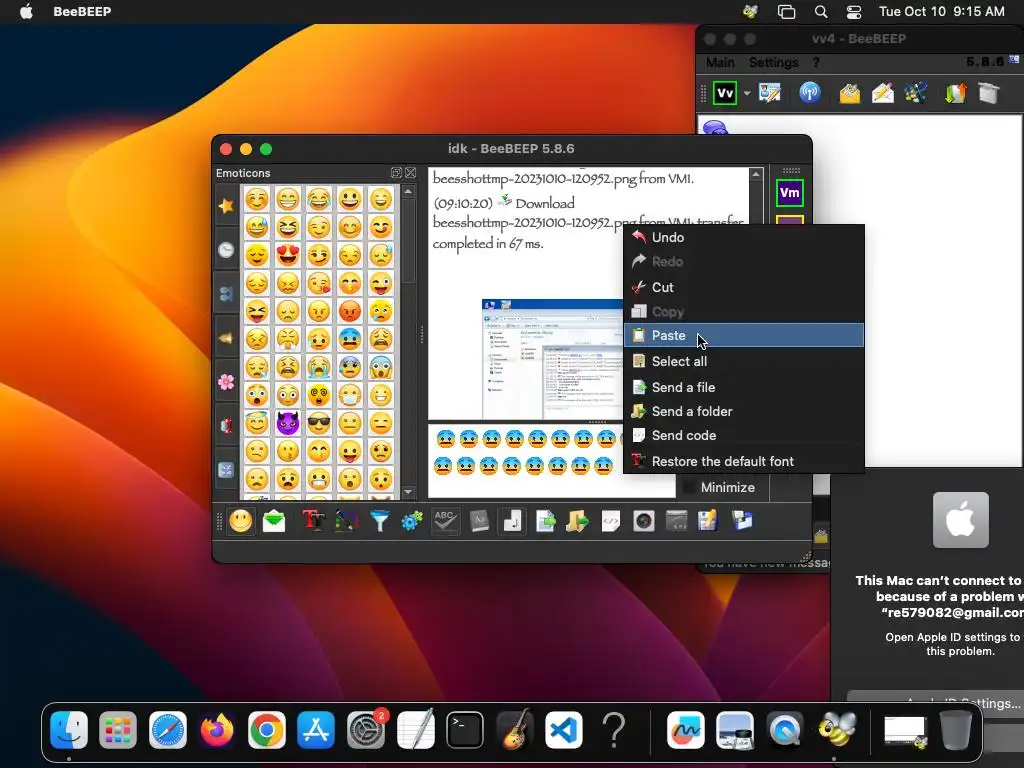
Task: Click the floppy disk with pencil icon
Action: click(x=708, y=521)
